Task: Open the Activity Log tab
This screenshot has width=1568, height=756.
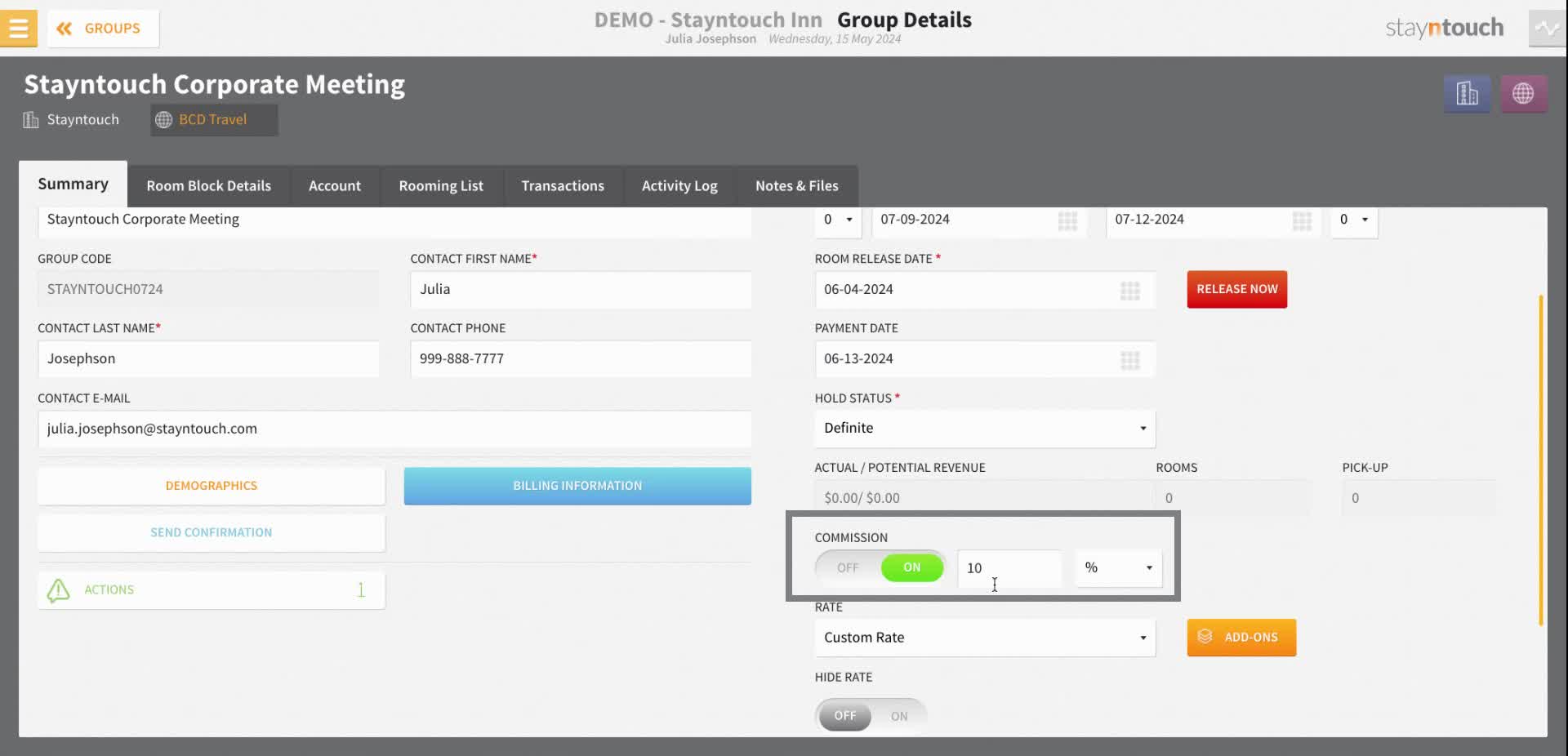Action: coord(679,186)
